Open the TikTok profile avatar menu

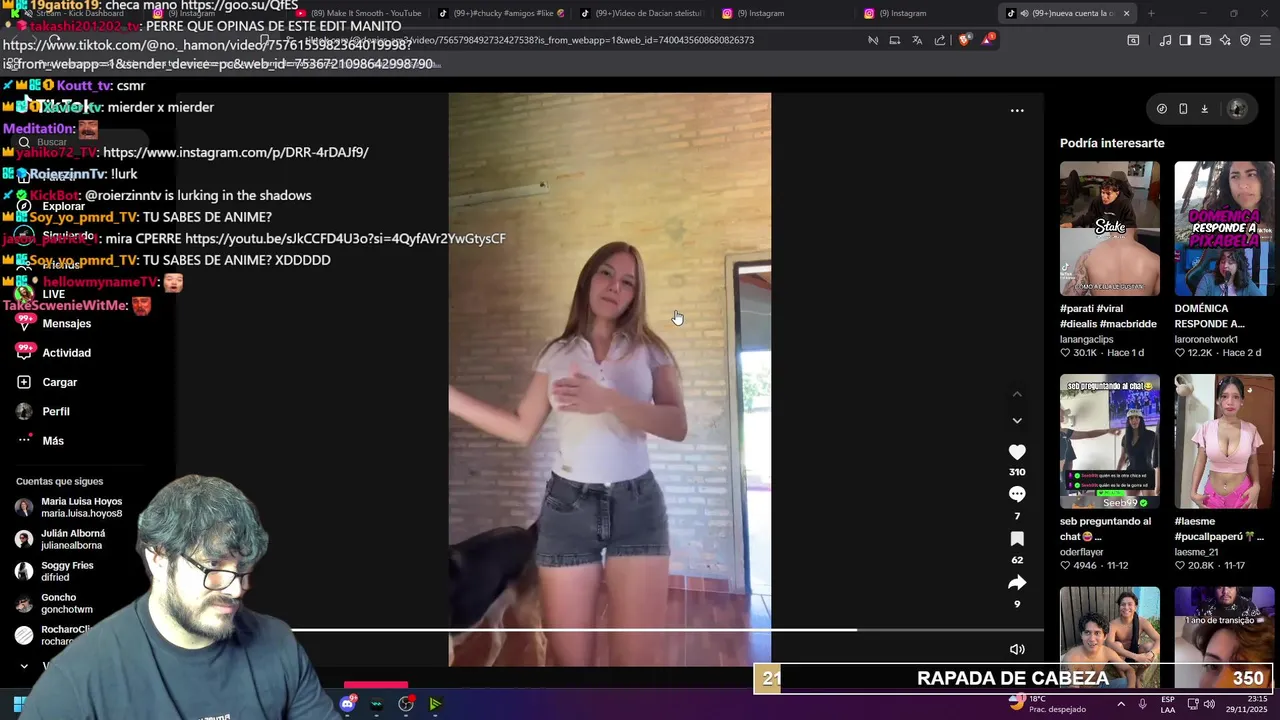1237,109
